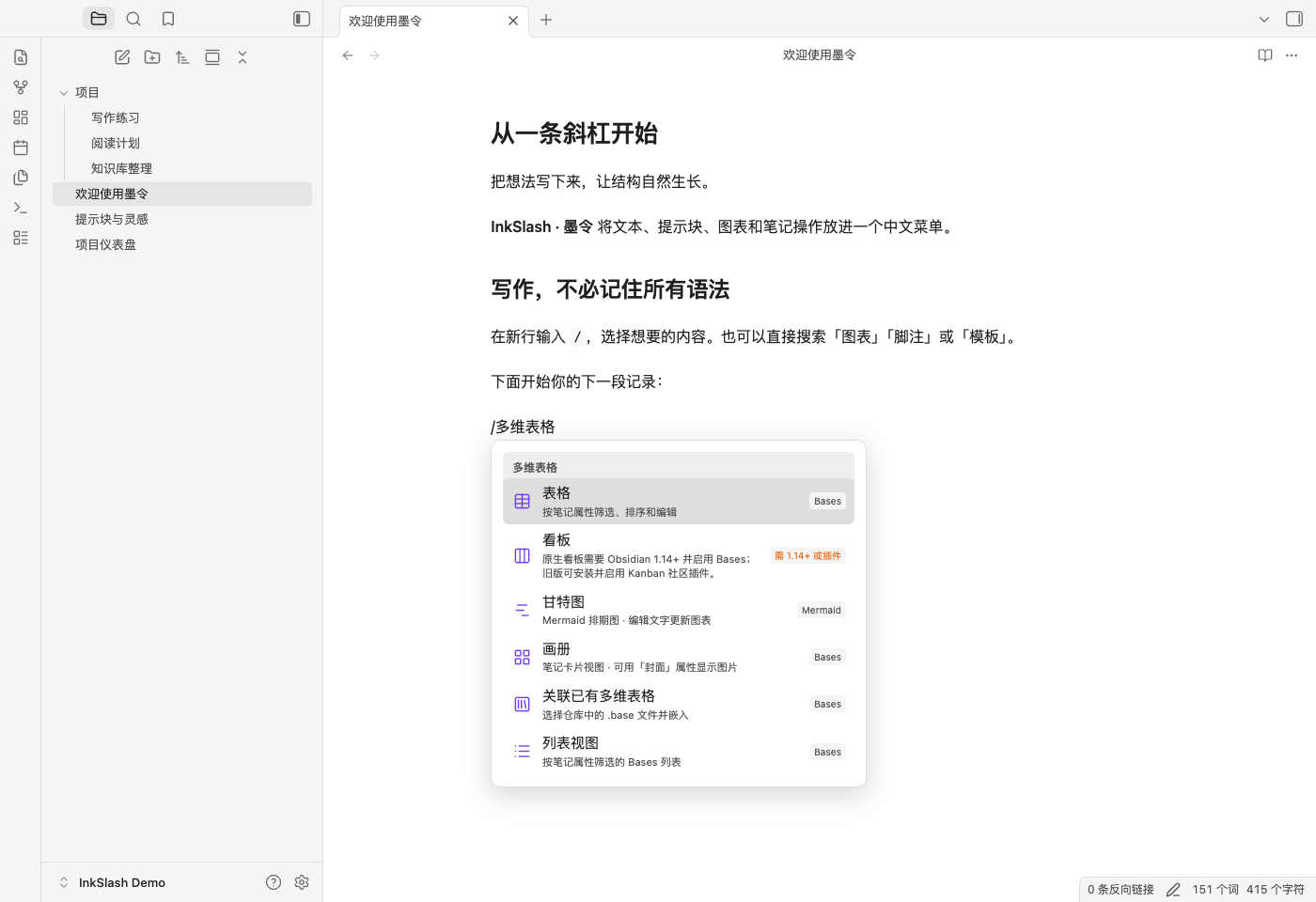The width and height of the screenshot is (1316, 902).
Task: Choose 关联已有多维表格 menu entry
Action: (679, 705)
